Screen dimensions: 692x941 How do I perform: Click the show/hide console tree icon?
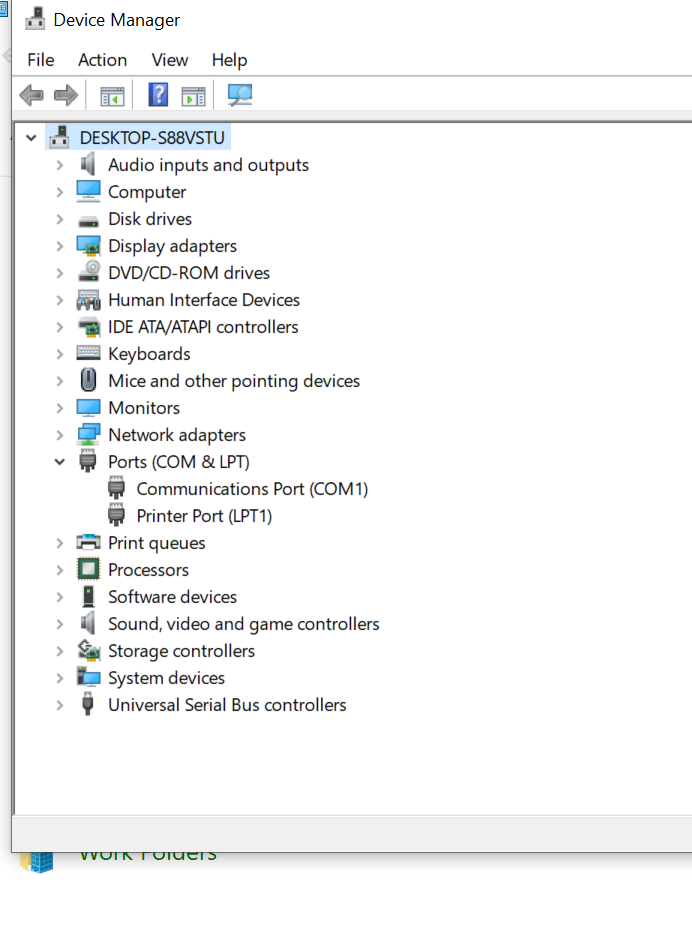[x=112, y=96]
